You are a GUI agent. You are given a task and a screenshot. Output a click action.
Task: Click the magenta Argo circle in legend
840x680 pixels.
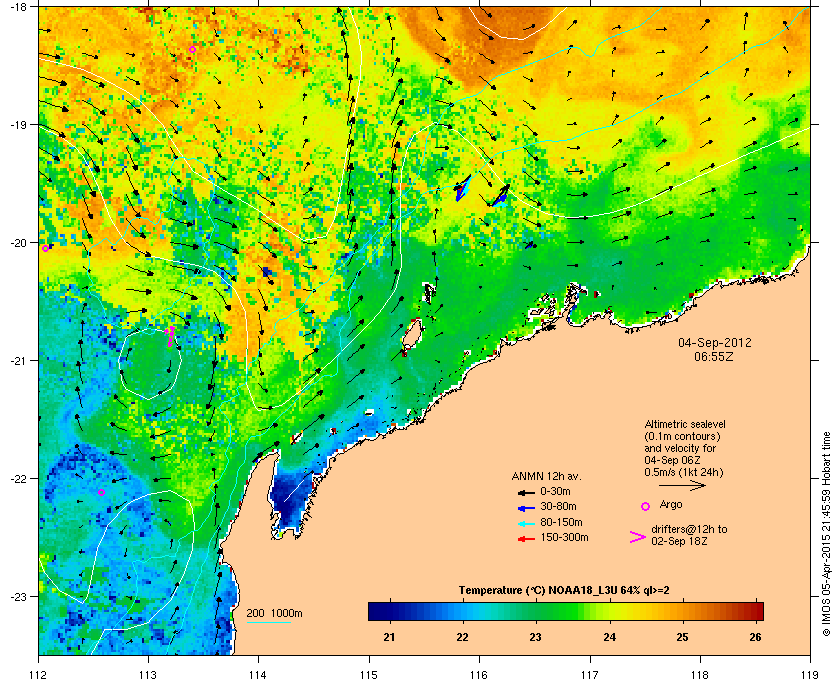pos(645,506)
